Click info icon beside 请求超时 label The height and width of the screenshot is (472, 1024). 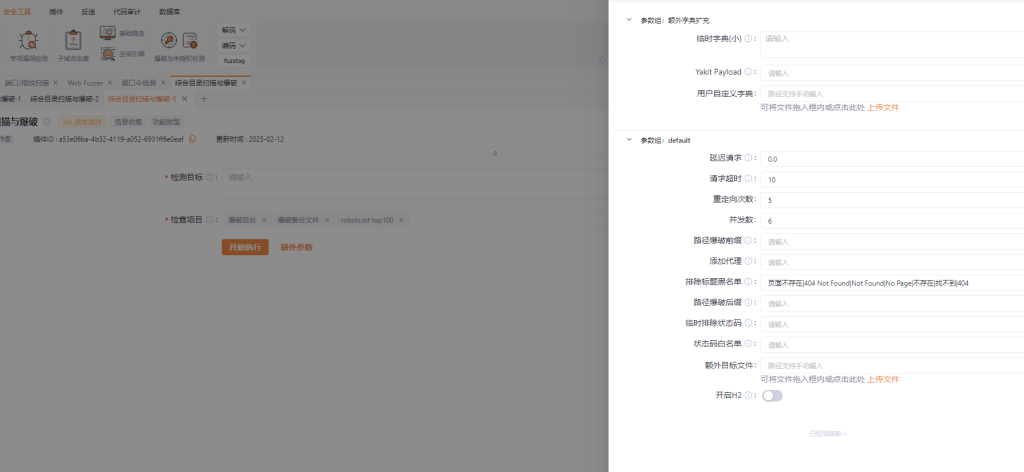coord(748,179)
